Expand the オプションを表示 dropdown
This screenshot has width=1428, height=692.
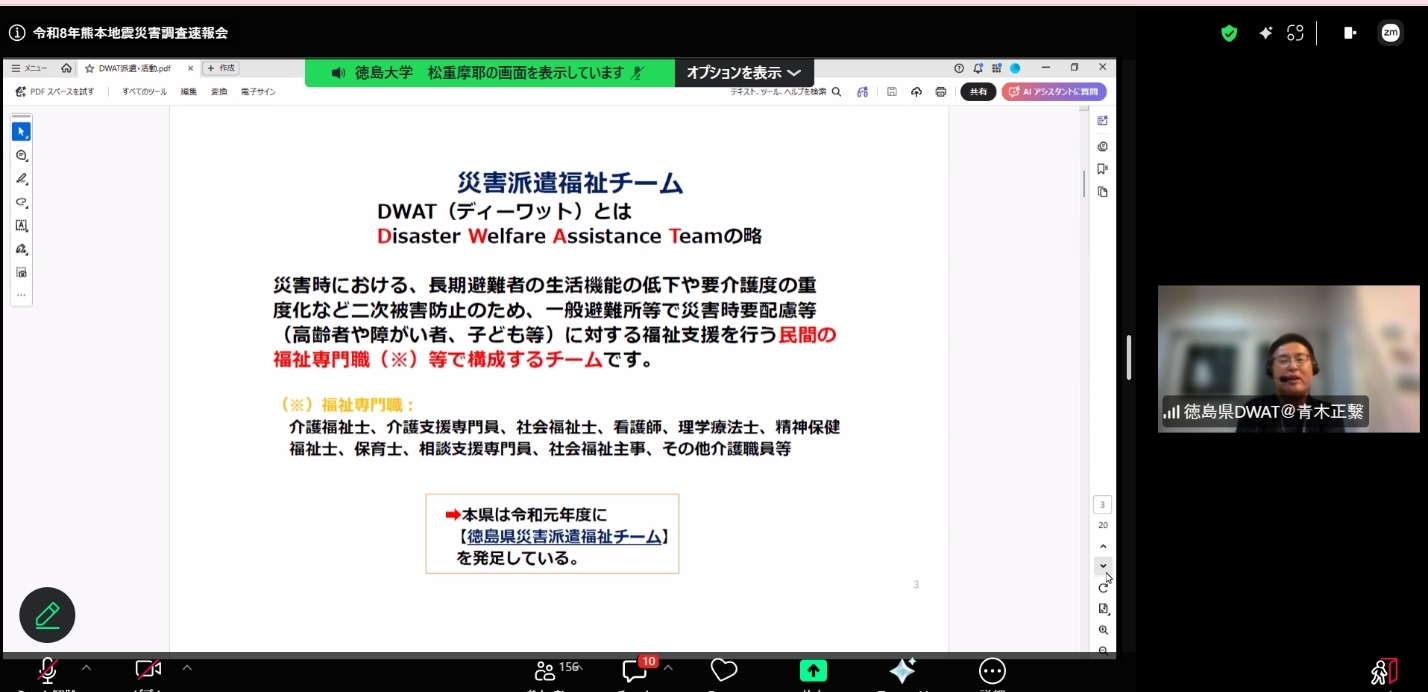[744, 73]
